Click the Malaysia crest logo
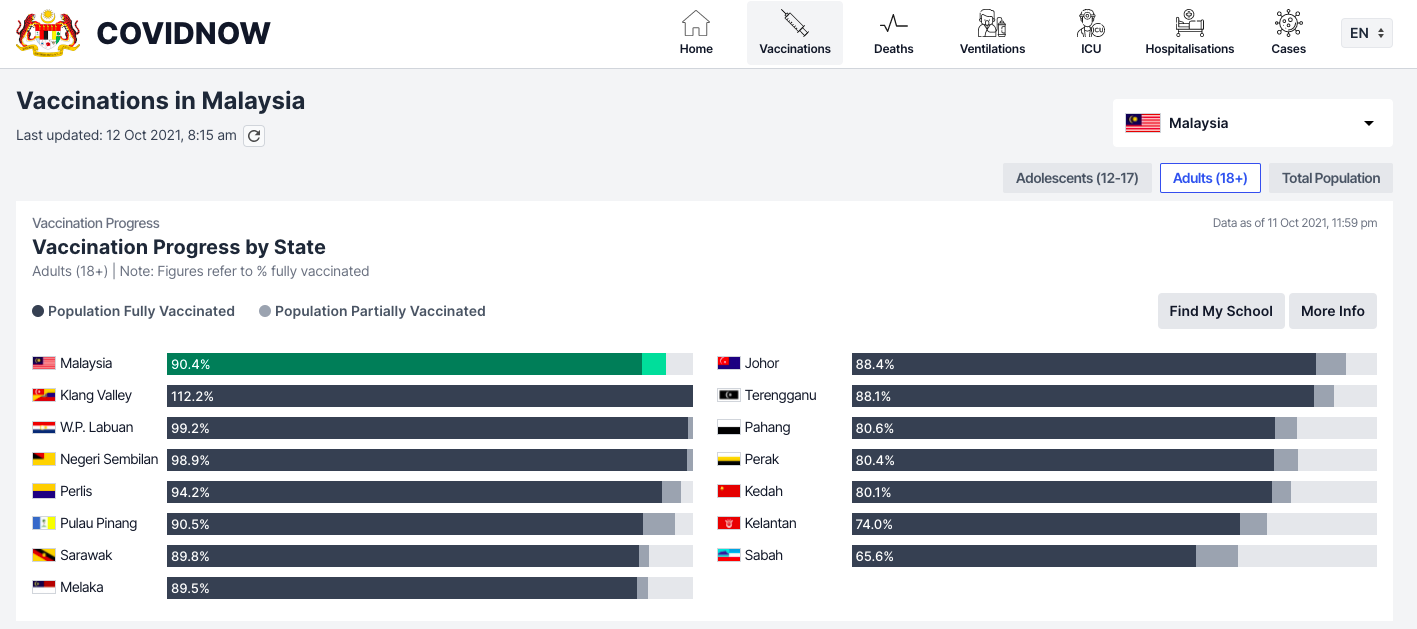This screenshot has height=629, width=1417. coord(48,33)
